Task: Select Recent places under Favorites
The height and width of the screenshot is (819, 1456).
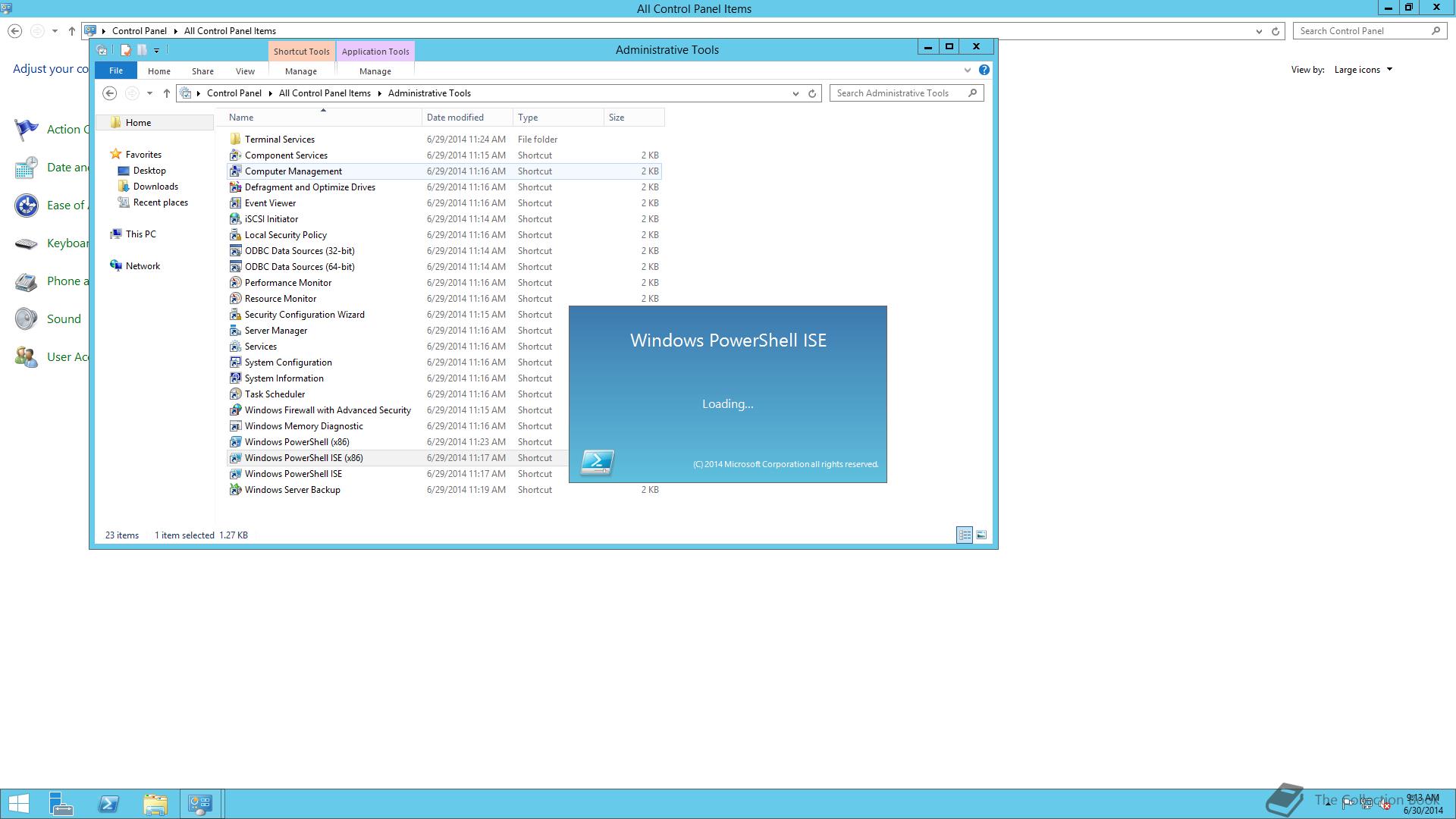Action: pyautogui.click(x=160, y=202)
